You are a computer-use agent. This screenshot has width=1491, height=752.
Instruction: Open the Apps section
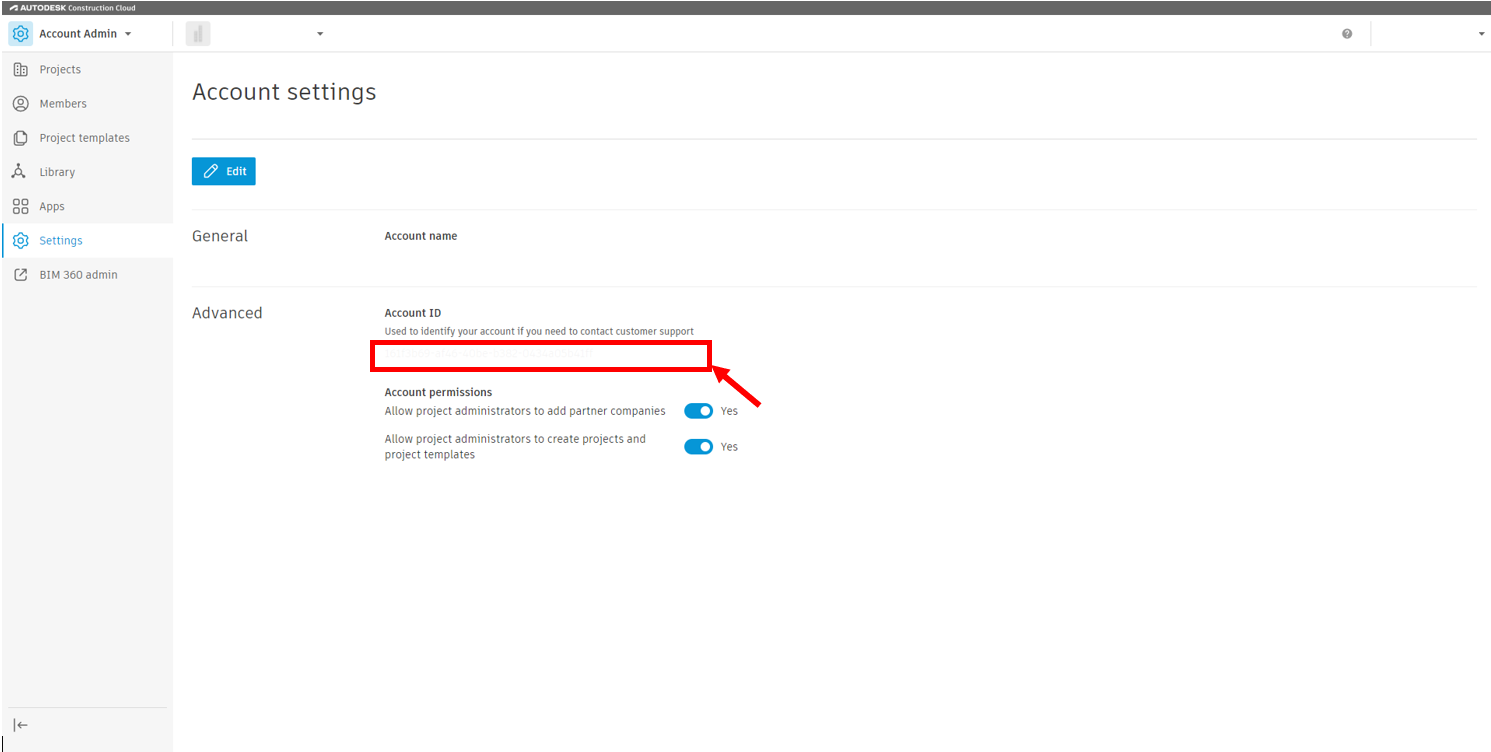(50, 206)
